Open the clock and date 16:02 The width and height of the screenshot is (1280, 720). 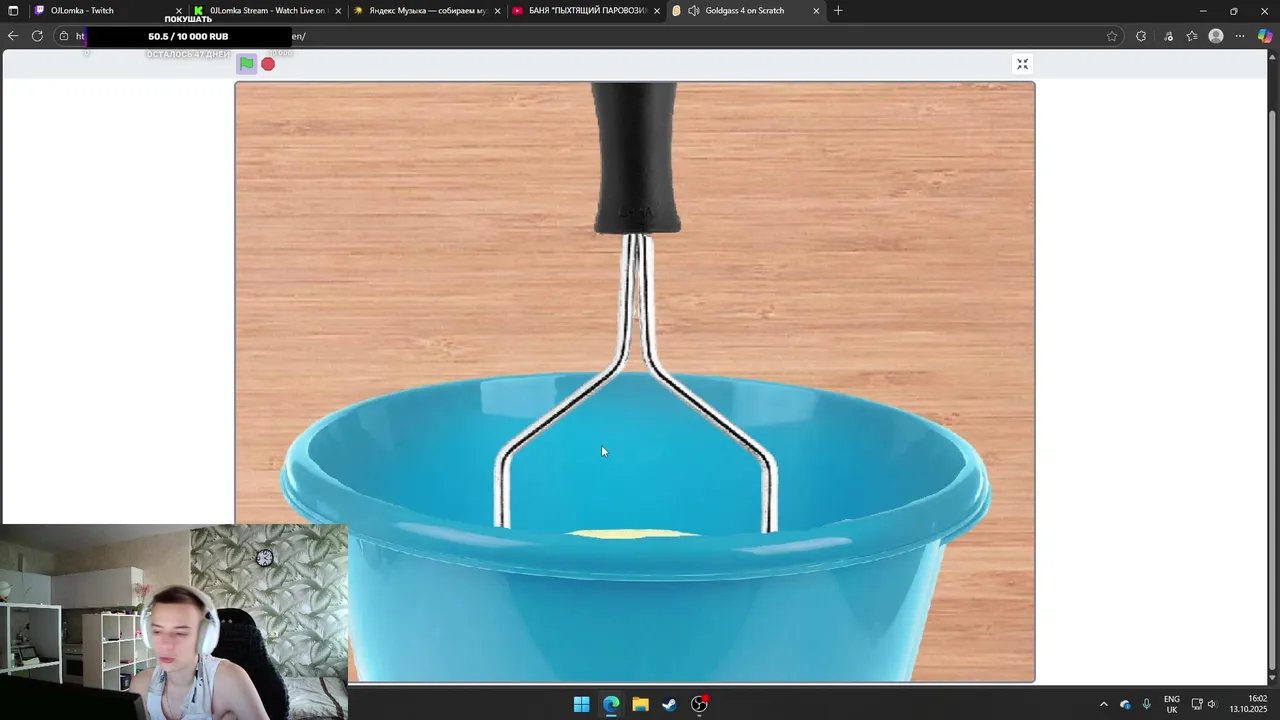point(1248,704)
